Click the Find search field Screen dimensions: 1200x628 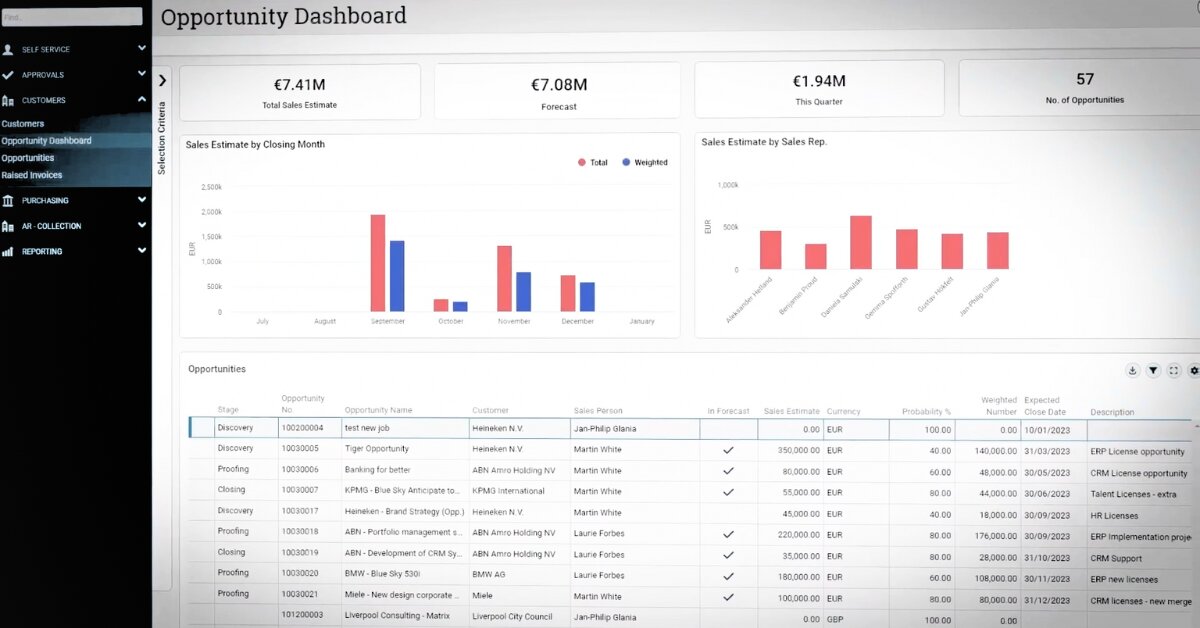click(71, 17)
